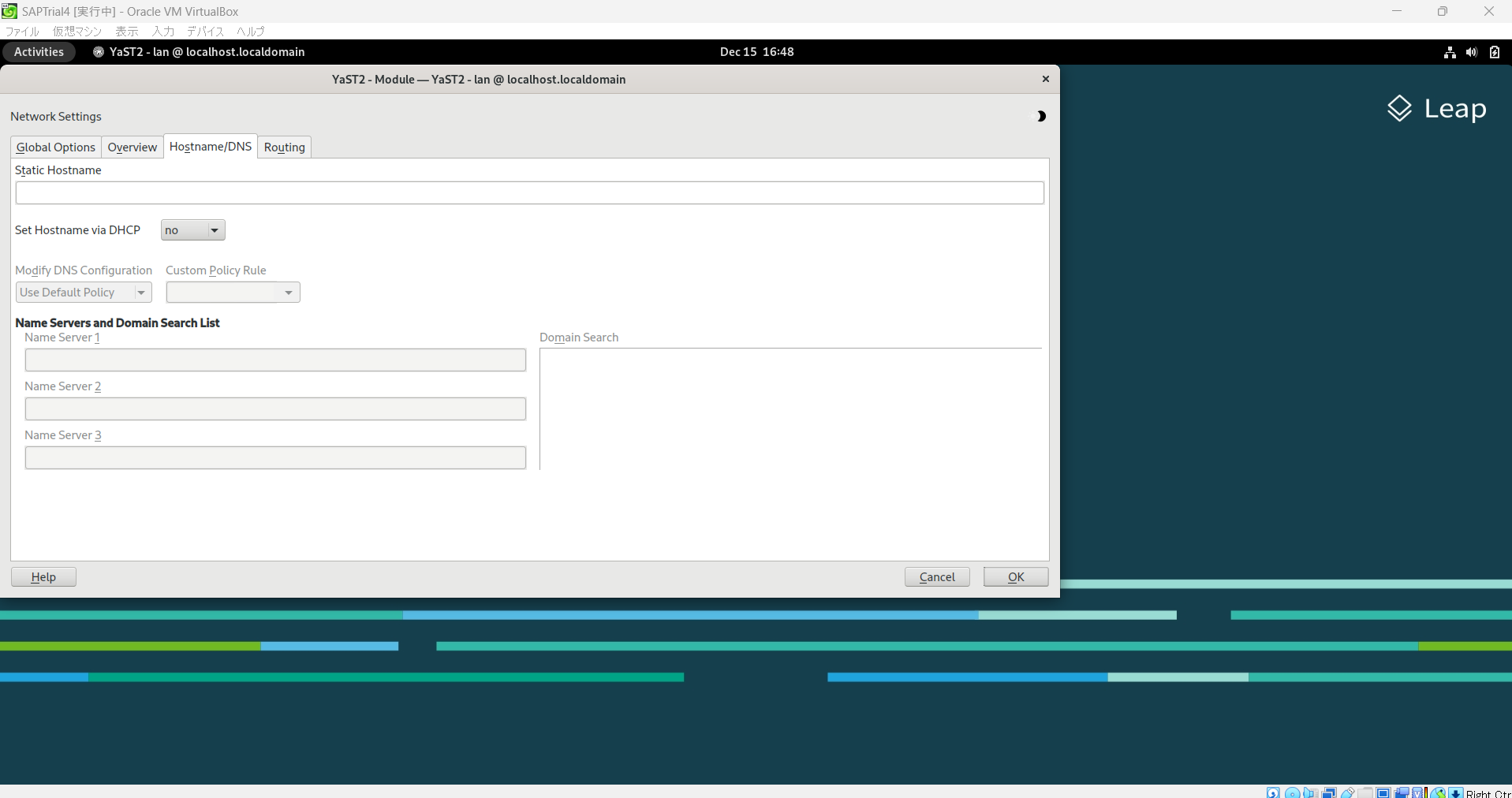Open the volume speaker icon in top bar
The image size is (1512, 798).
tap(1472, 52)
